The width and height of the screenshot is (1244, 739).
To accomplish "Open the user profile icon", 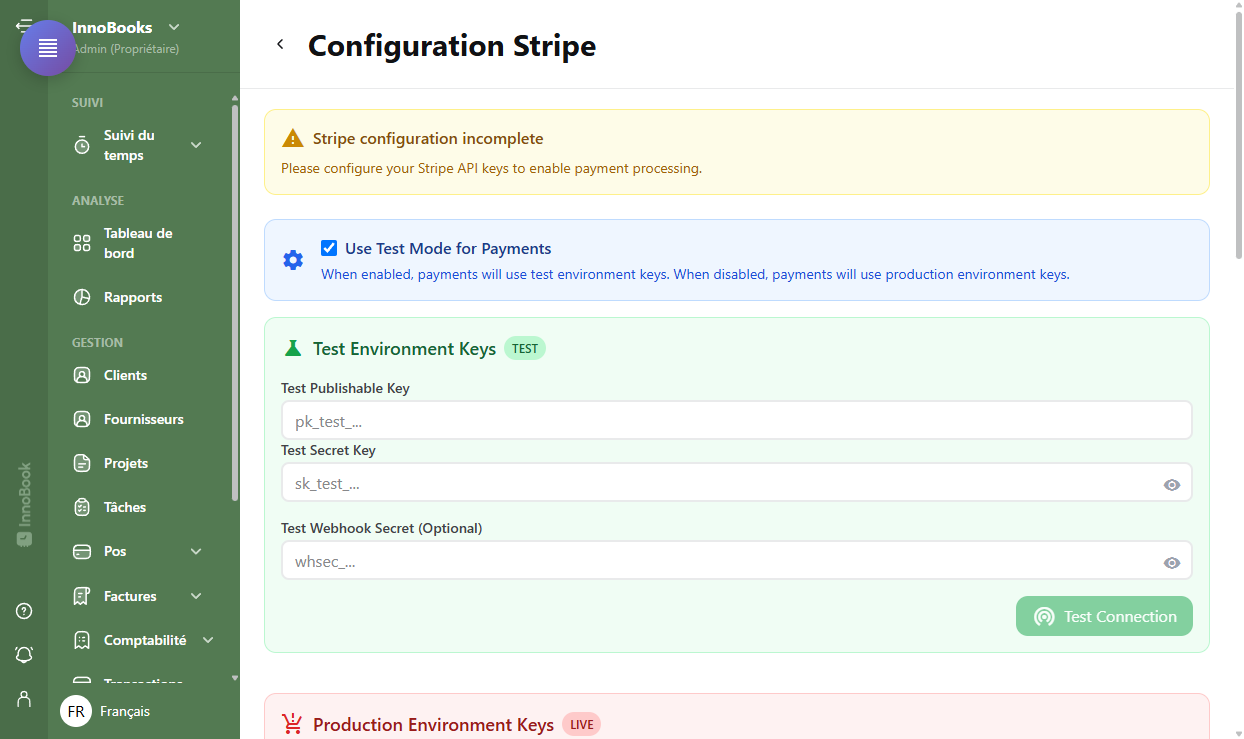I will pyautogui.click(x=24, y=698).
